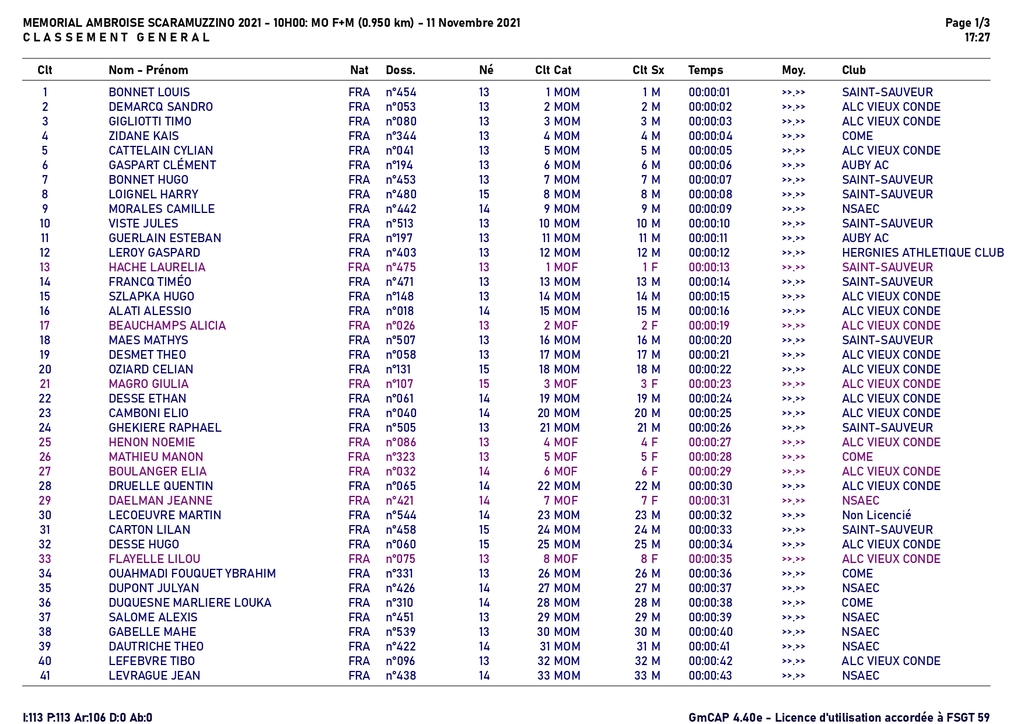Select the name HACHE LAURELIA
1024x724 pixels.
[157, 267]
